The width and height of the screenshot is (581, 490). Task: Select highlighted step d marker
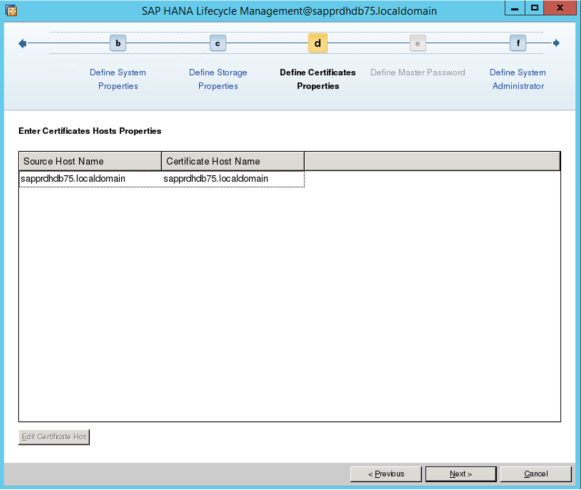pos(318,43)
